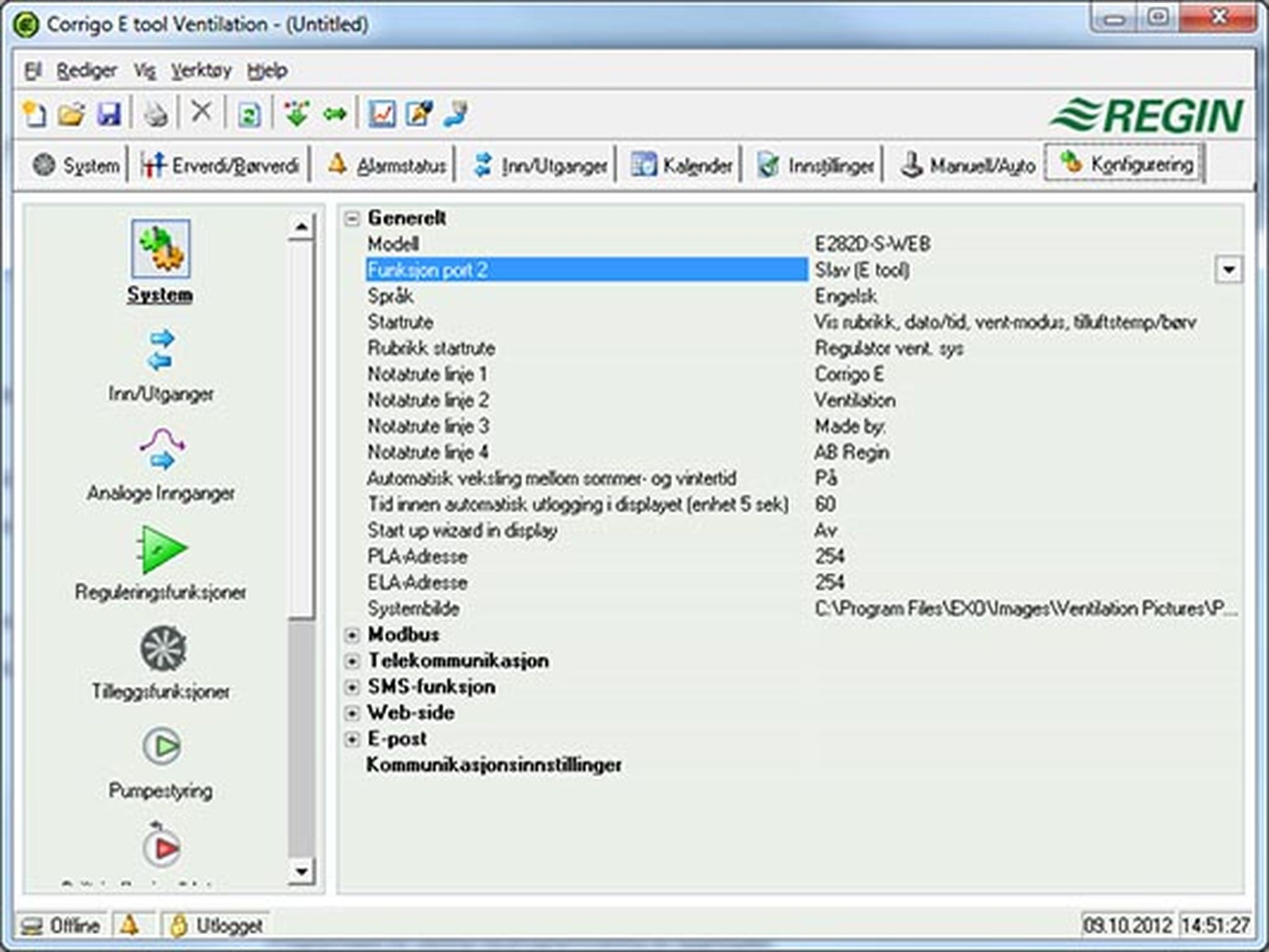The width and height of the screenshot is (1269, 952).
Task: Collapse the Generelt section
Action: pyautogui.click(x=352, y=218)
